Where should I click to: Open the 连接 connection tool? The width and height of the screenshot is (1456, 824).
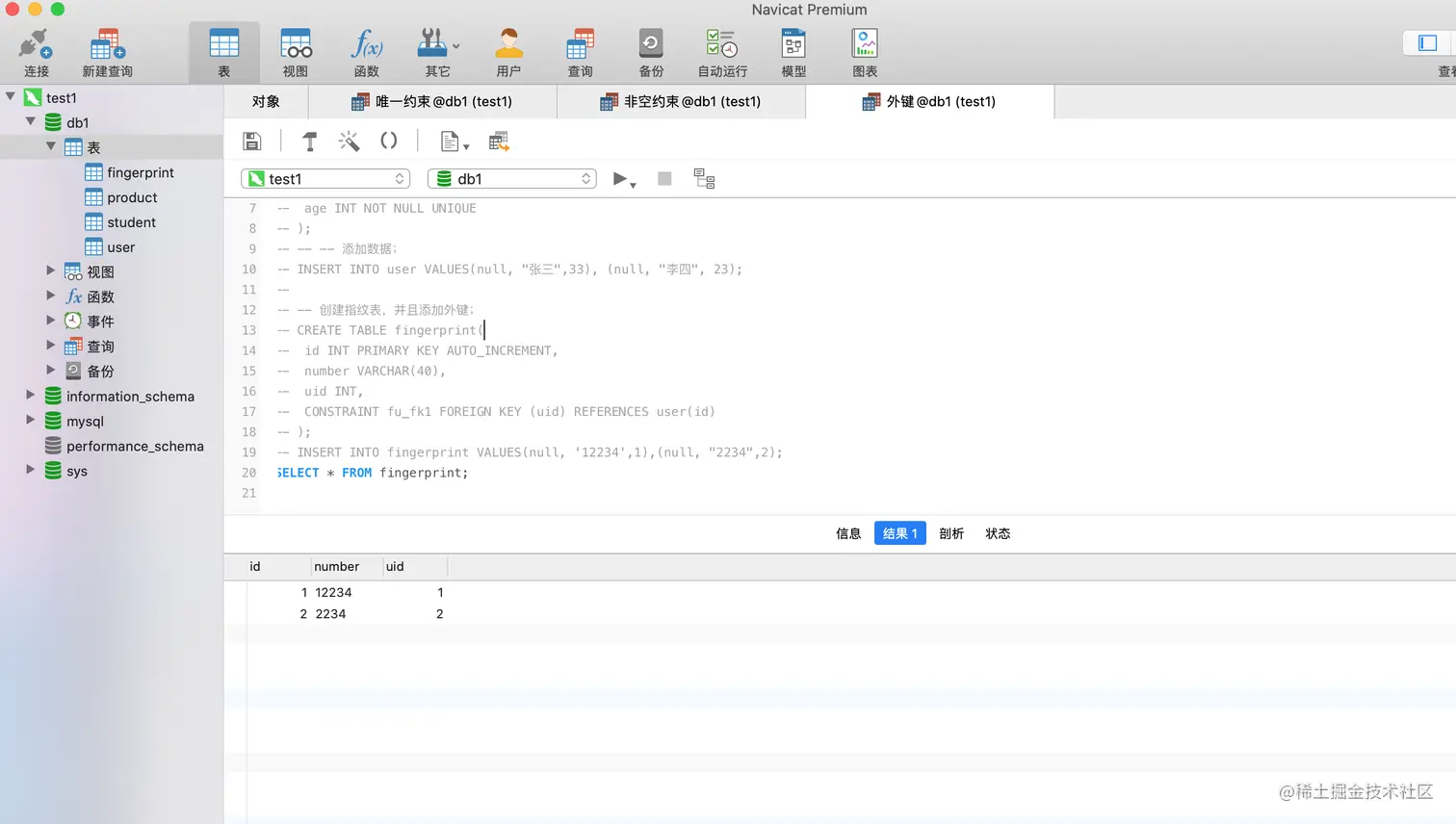(36, 53)
